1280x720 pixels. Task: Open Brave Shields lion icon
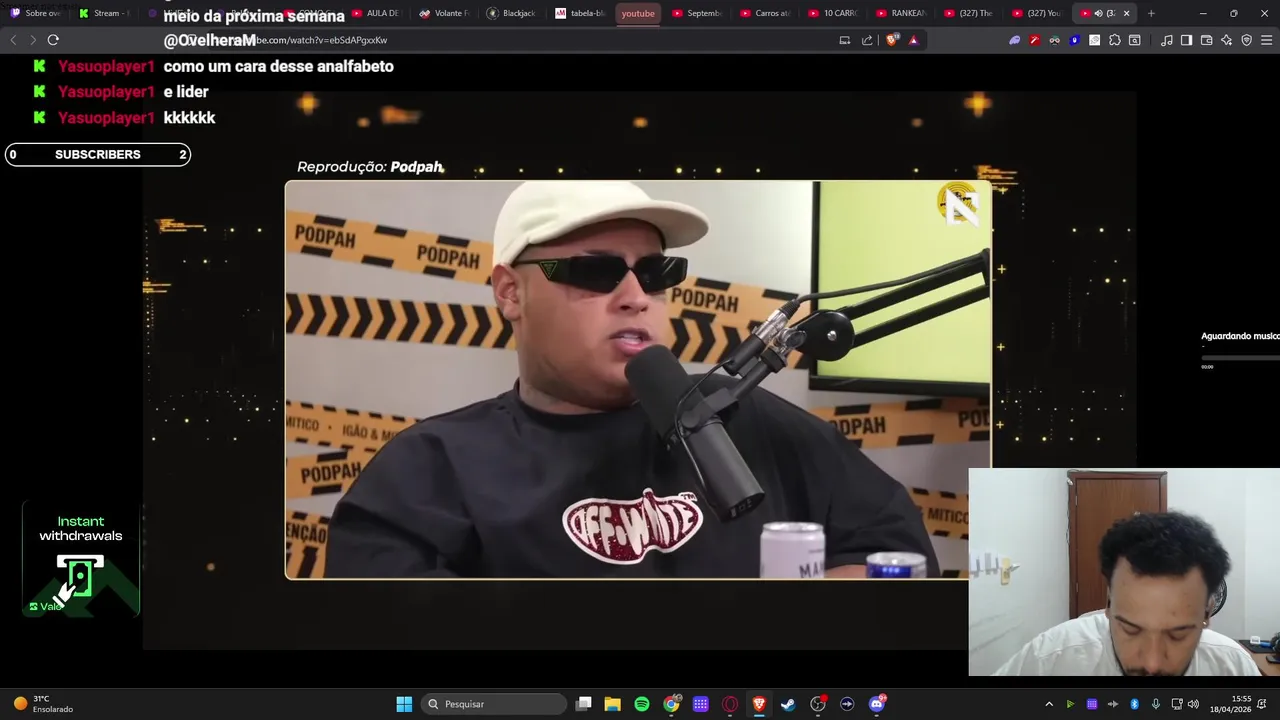(892, 40)
